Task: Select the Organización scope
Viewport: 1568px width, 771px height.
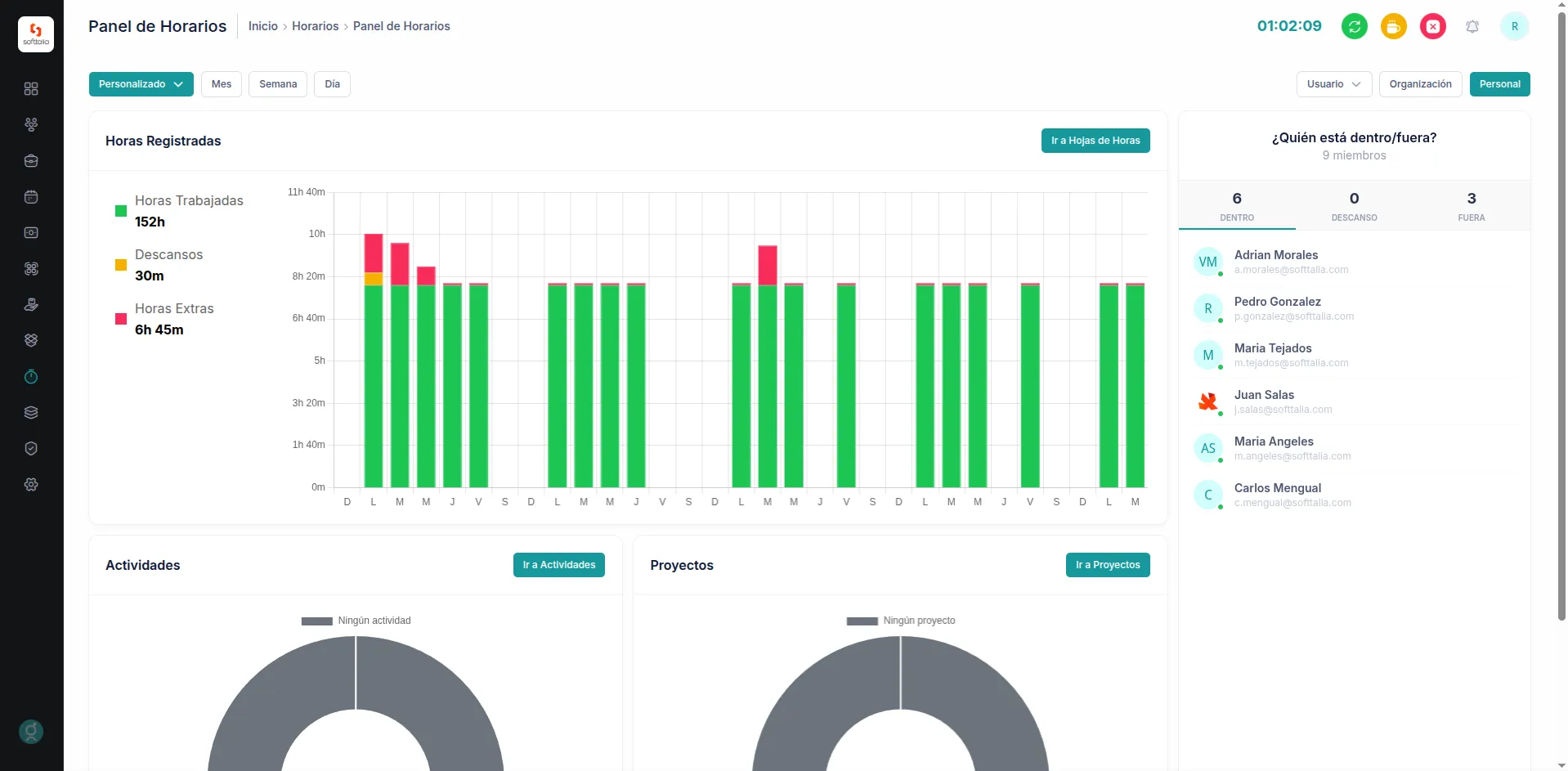Action: 1420,84
